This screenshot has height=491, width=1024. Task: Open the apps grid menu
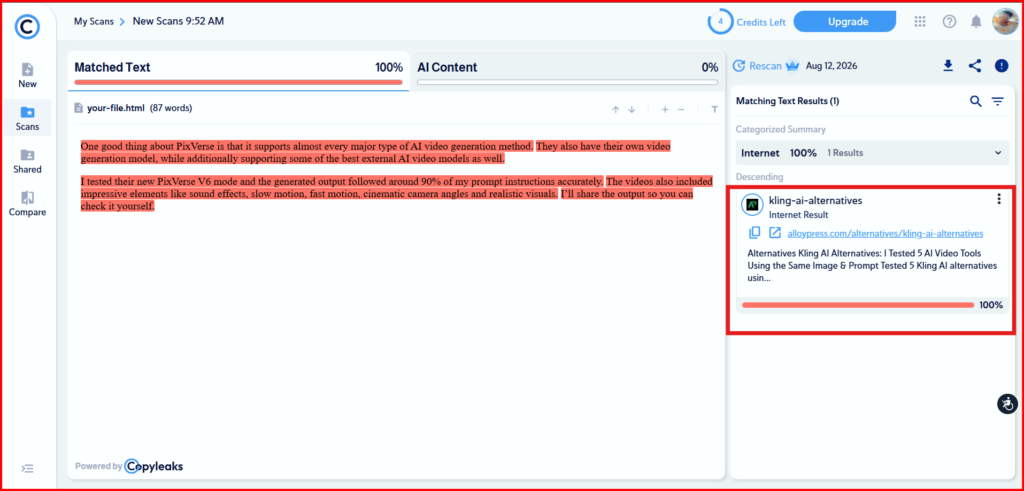click(920, 22)
